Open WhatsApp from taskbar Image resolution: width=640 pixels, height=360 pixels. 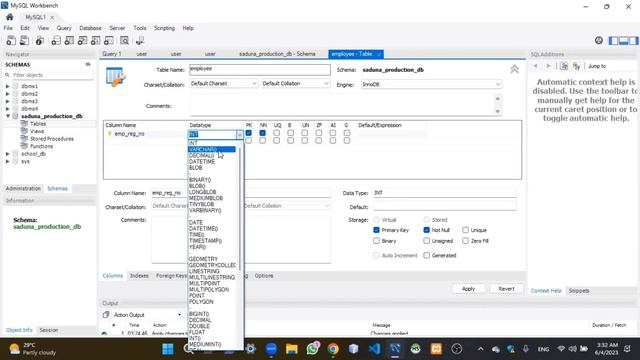[313, 349]
